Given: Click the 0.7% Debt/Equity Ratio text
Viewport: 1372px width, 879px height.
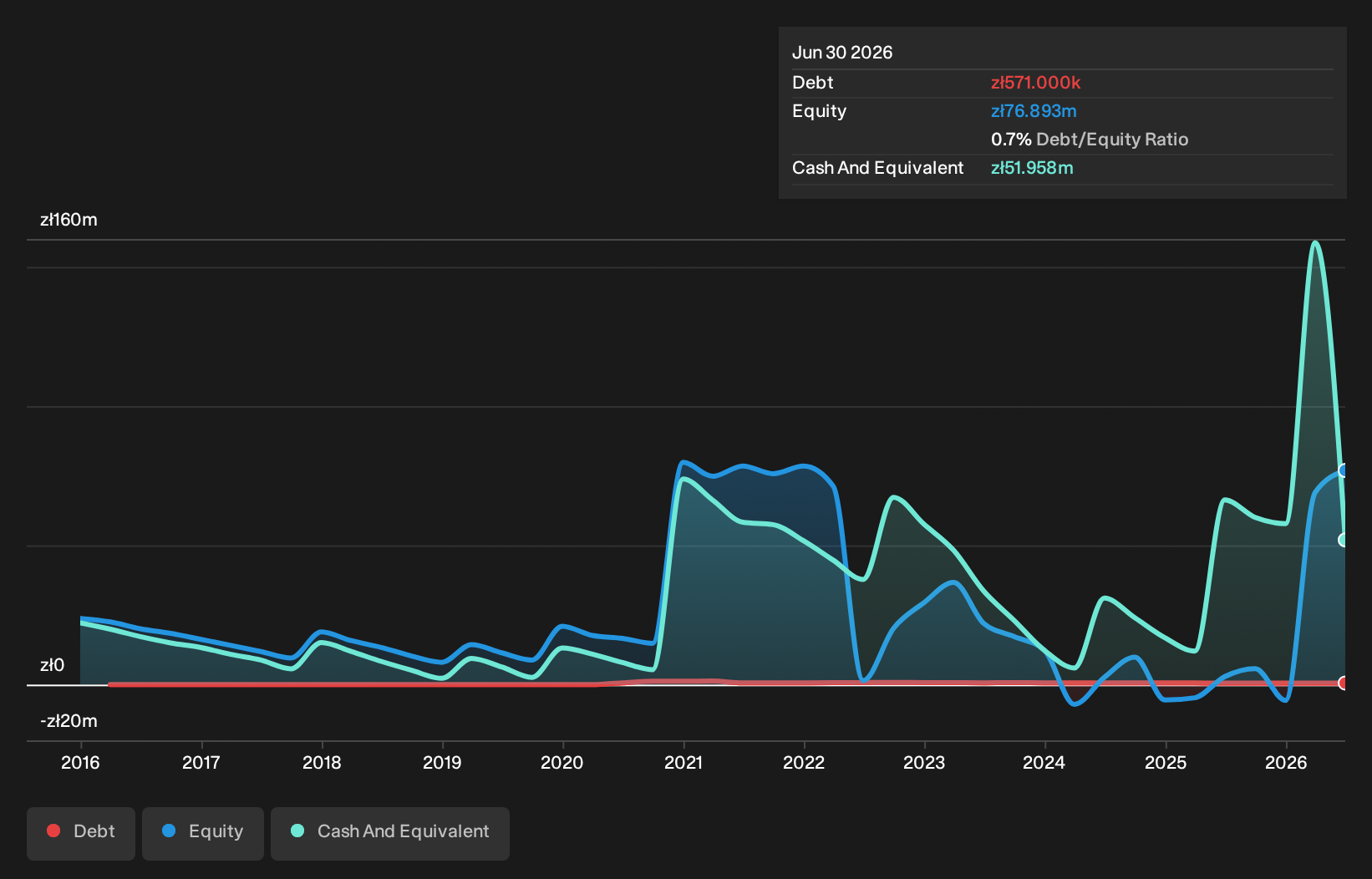Looking at the screenshot, I should [1090, 140].
